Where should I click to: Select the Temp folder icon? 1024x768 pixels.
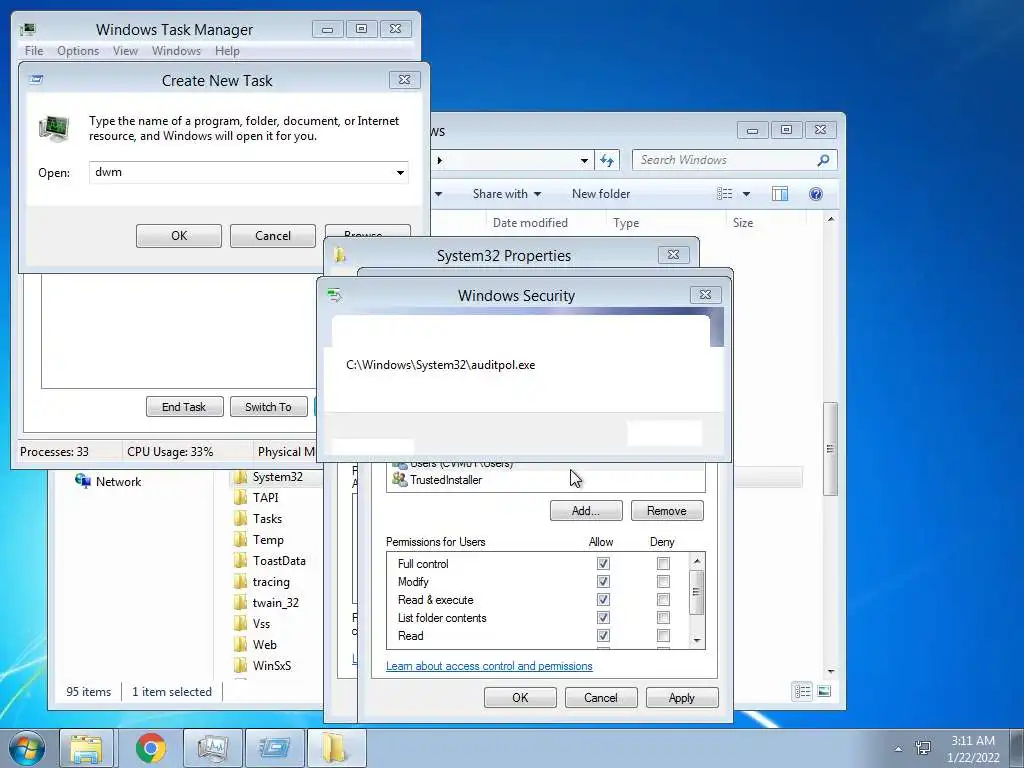[240, 539]
